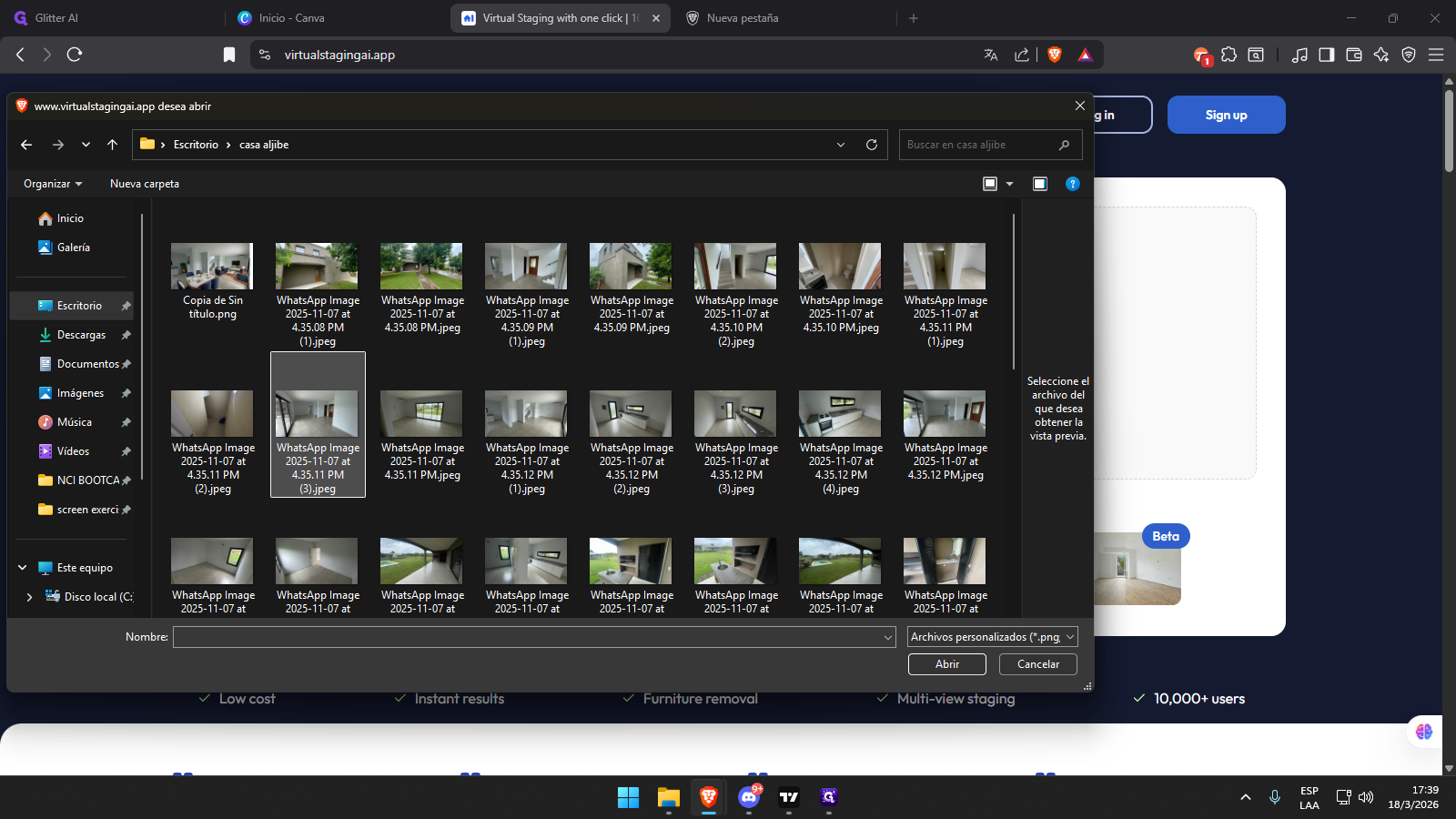Go up one folder level

tap(112, 145)
